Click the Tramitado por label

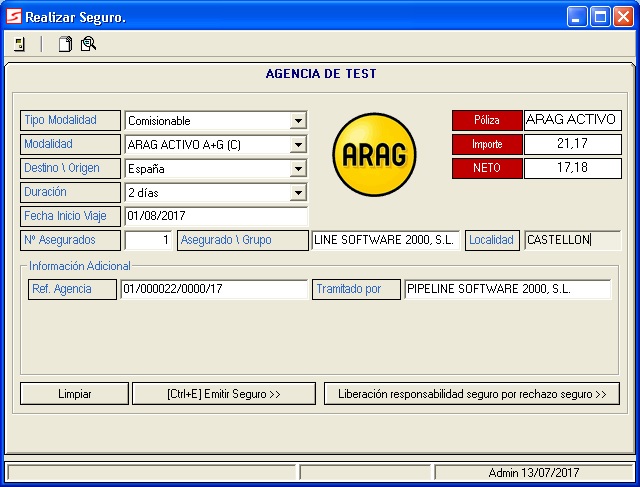pos(356,289)
